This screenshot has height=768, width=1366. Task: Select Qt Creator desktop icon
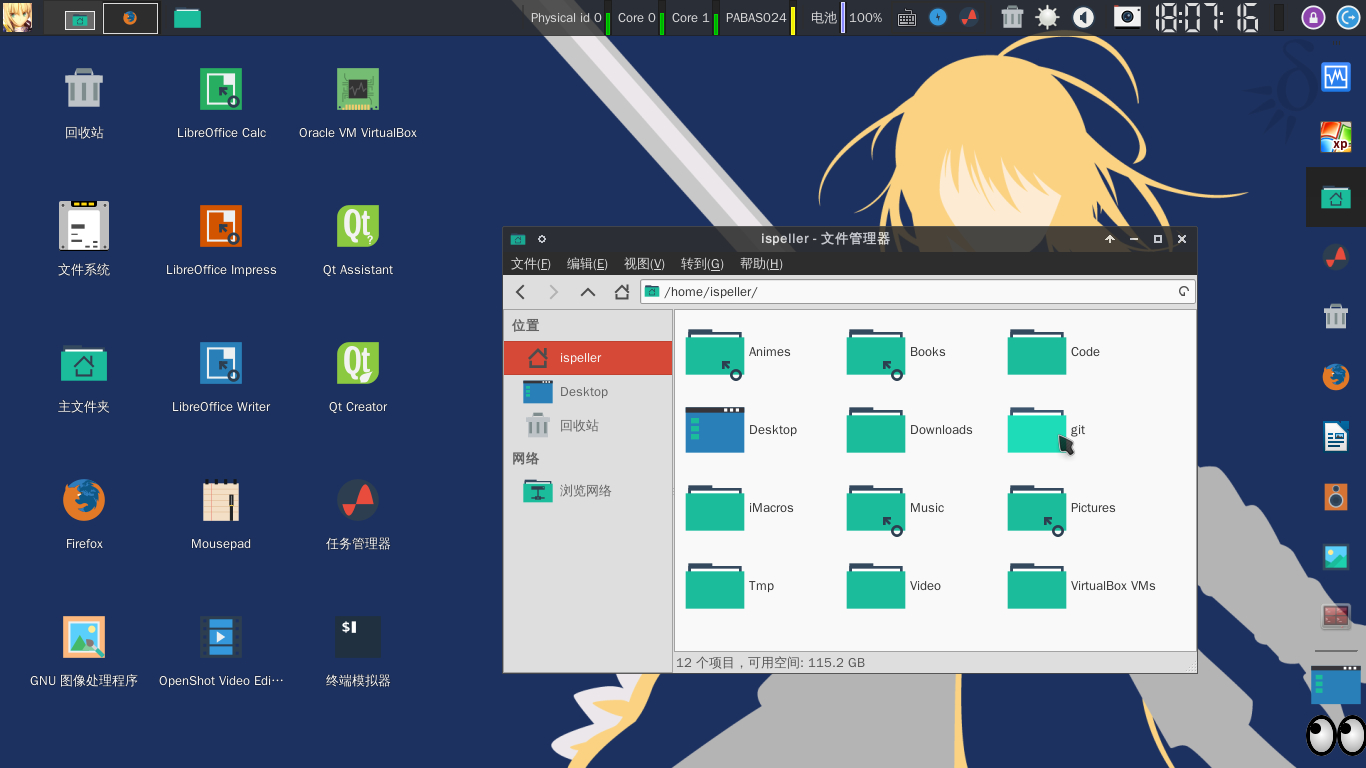coord(358,378)
